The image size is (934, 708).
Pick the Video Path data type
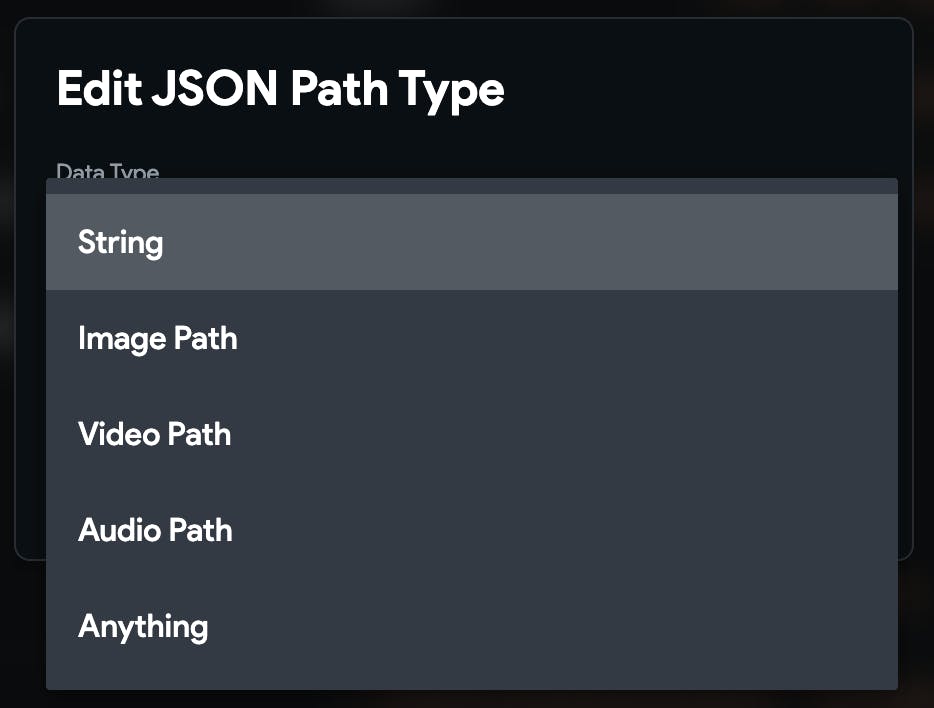[x=155, y=435]
